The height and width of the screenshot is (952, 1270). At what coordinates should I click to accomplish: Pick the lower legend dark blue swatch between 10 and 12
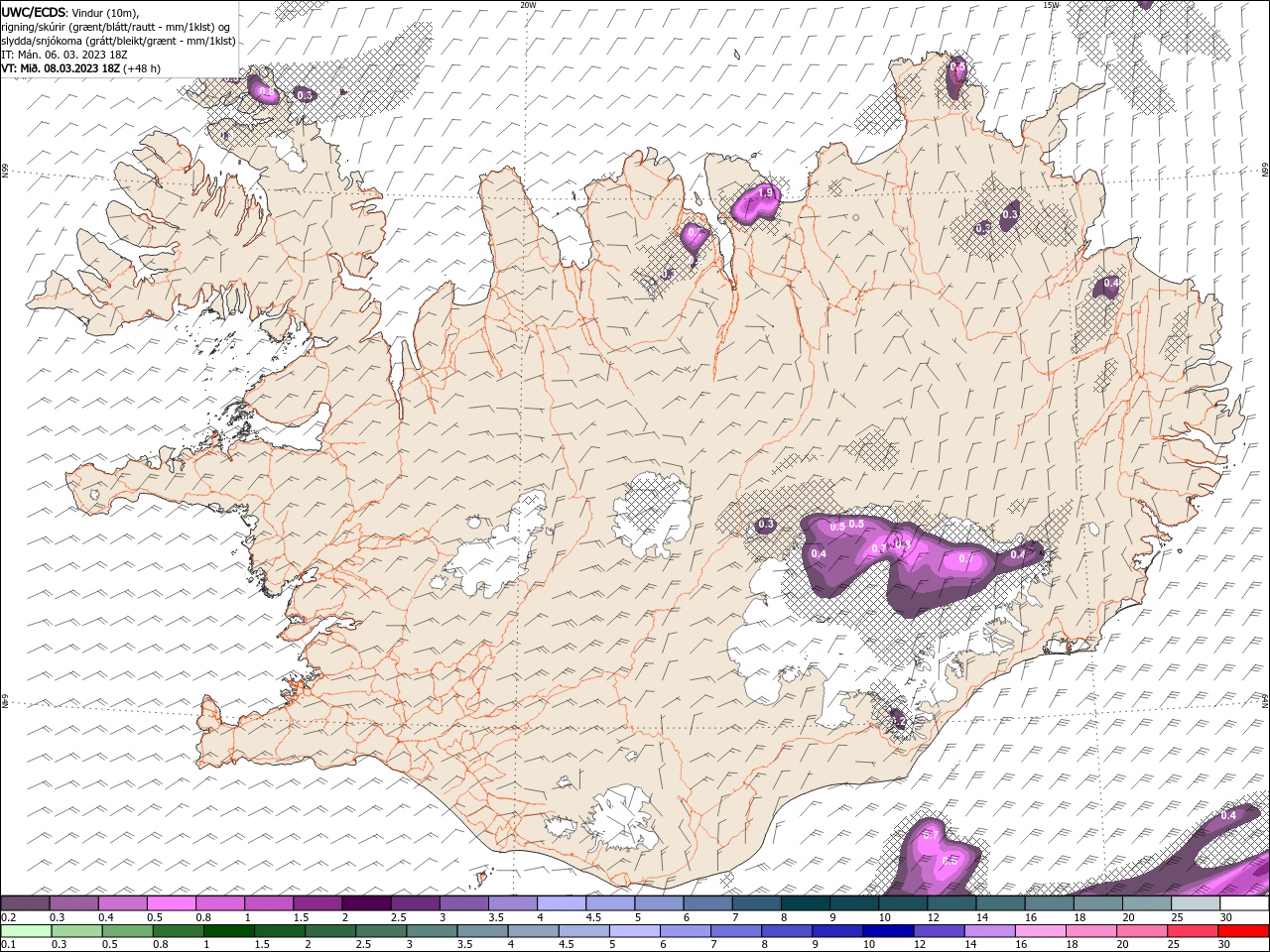888,931
